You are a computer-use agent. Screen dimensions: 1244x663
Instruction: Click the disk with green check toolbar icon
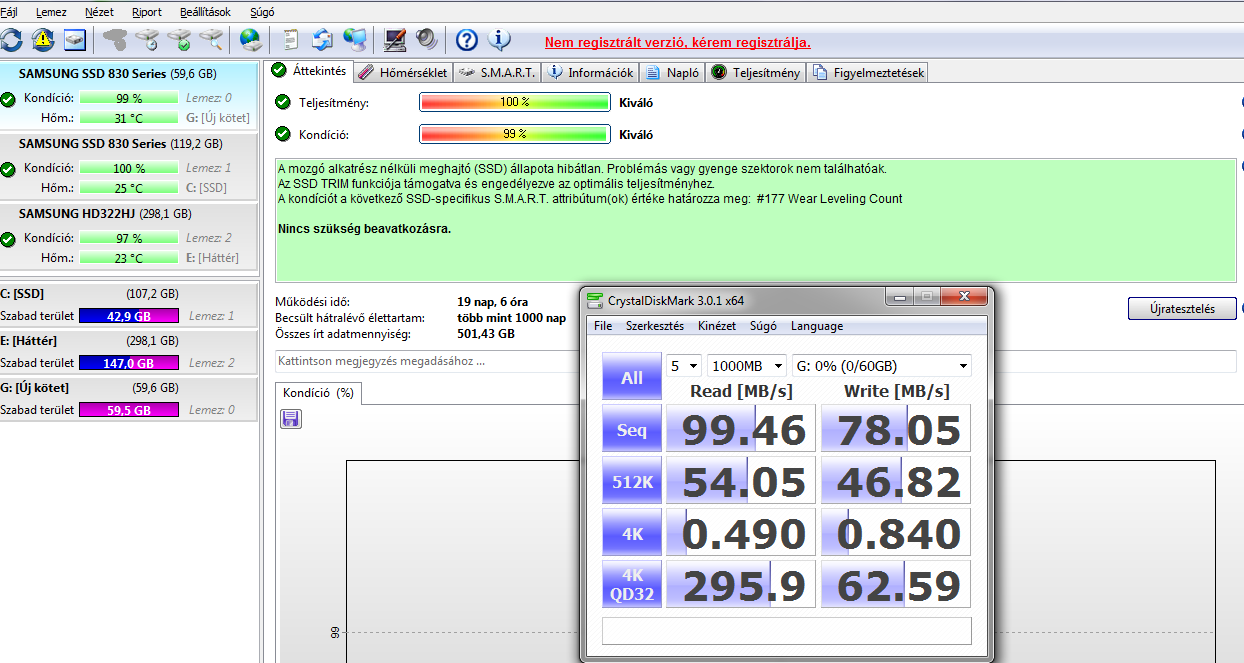(x=179, y=40)
